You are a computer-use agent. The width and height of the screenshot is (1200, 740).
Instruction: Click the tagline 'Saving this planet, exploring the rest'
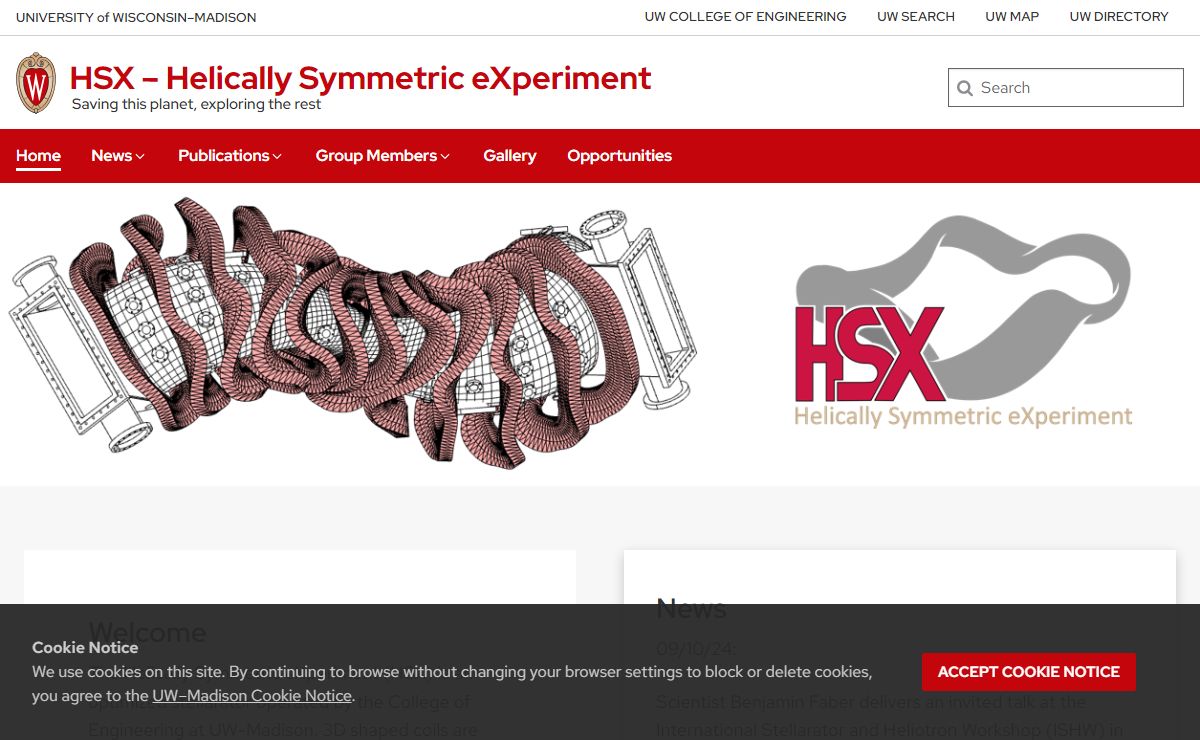pos(196,104)
